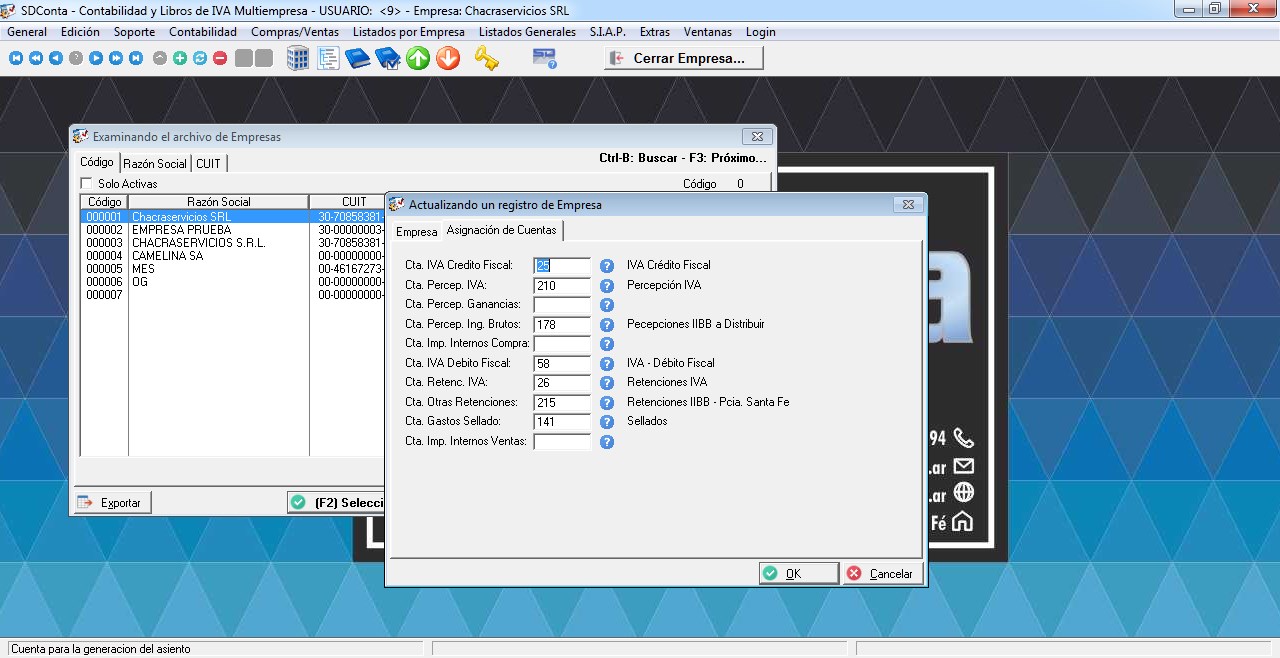Open the Compras/Ventas menu
This screenshot has width=1280, height=658.
pyautogui.click(x=294, y=32)
